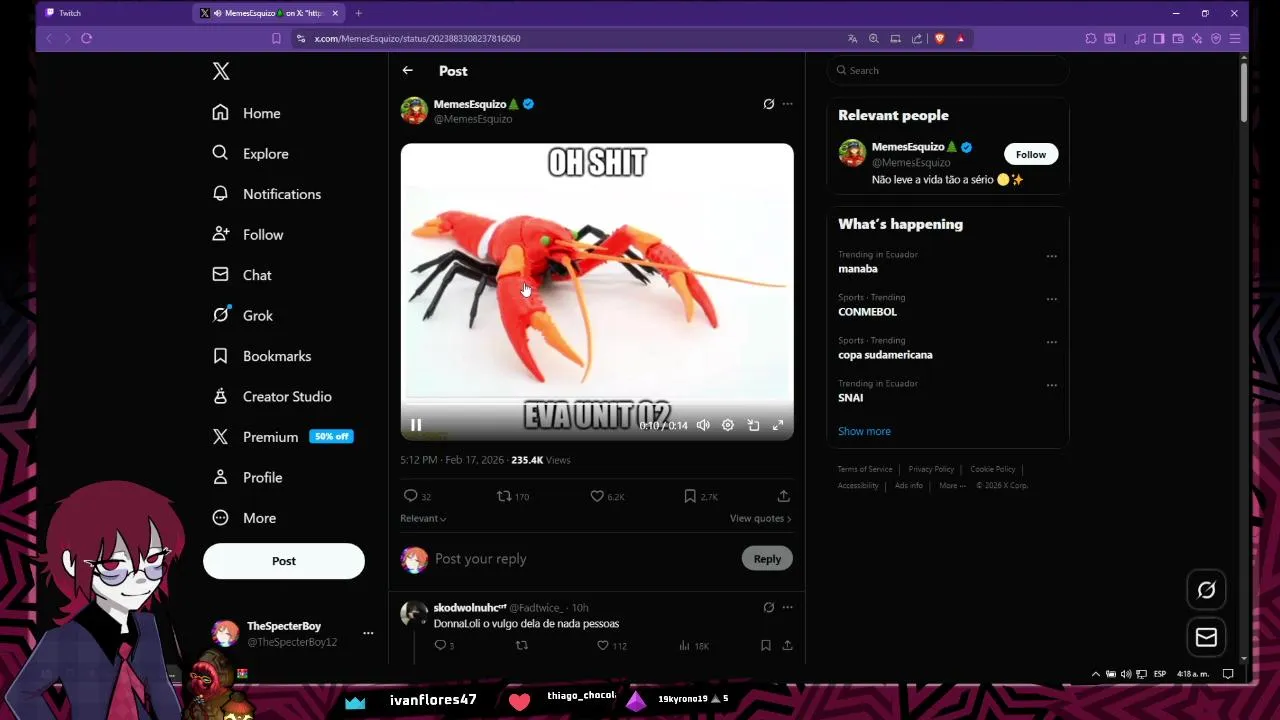
Task: Reload the page
Action: [87, 38]
